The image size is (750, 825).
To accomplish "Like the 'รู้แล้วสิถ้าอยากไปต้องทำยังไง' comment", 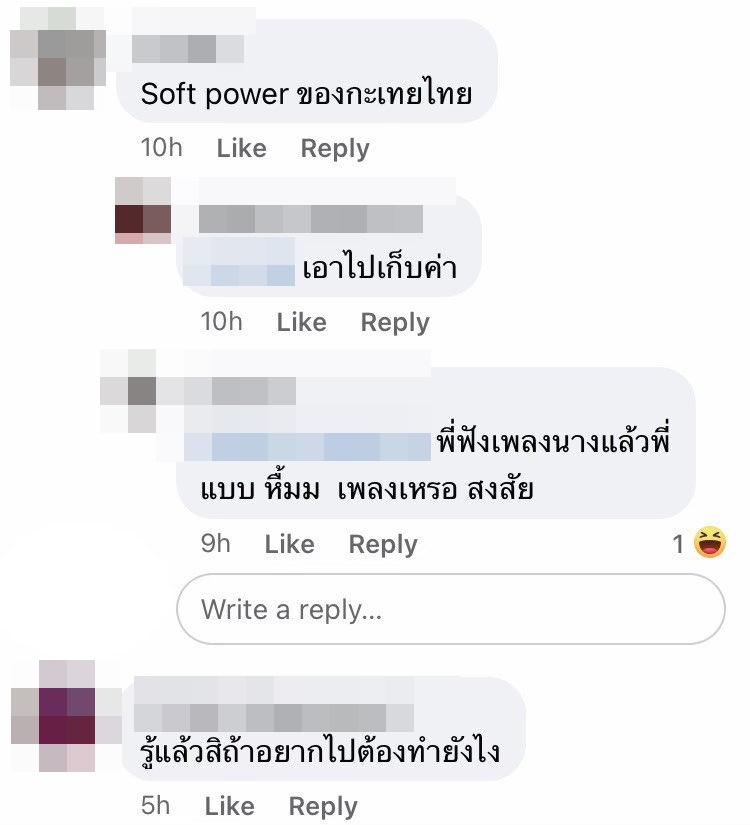I will point(229,806).
